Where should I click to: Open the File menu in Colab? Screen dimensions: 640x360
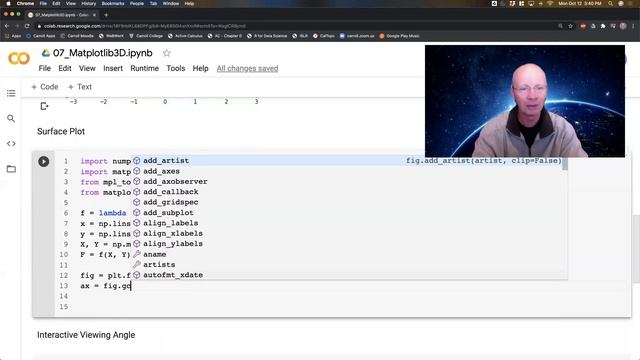point(44,68)
